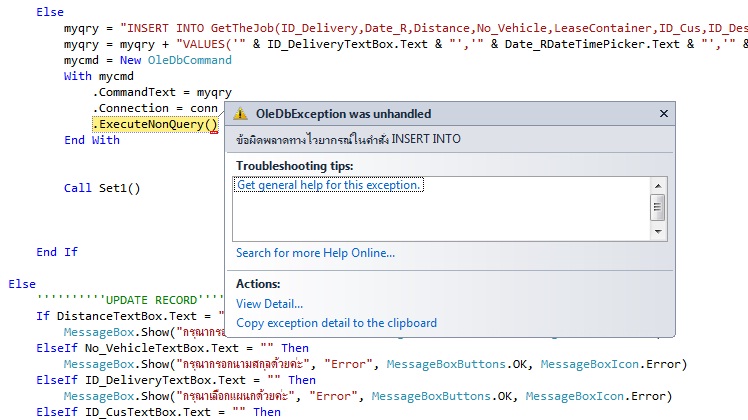Click the warning icon in the exception title
The image size is (748, 420).
(x=240, y=114)
